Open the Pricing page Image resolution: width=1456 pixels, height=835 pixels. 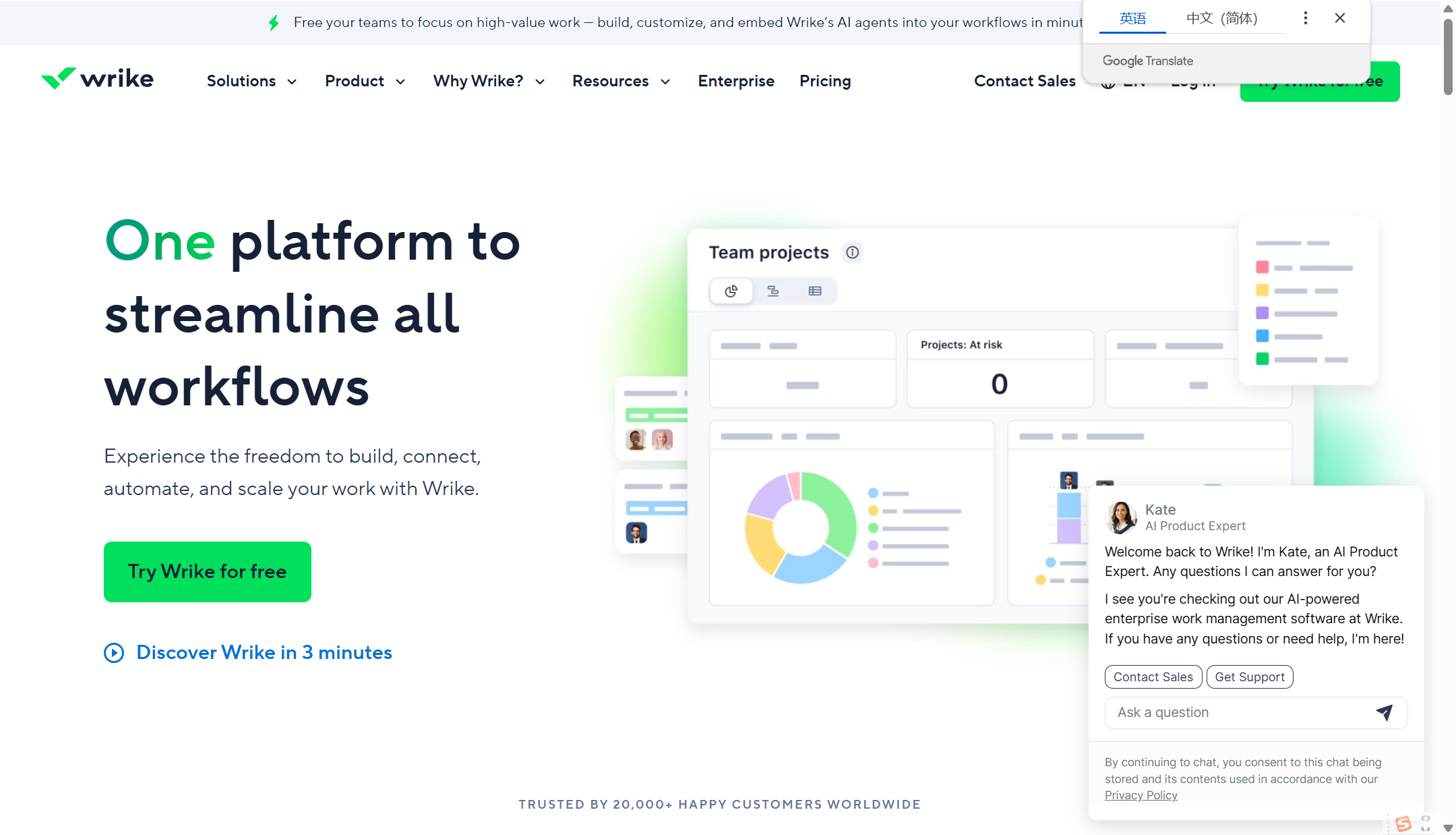pyautogui.click(x=824, y=81)
